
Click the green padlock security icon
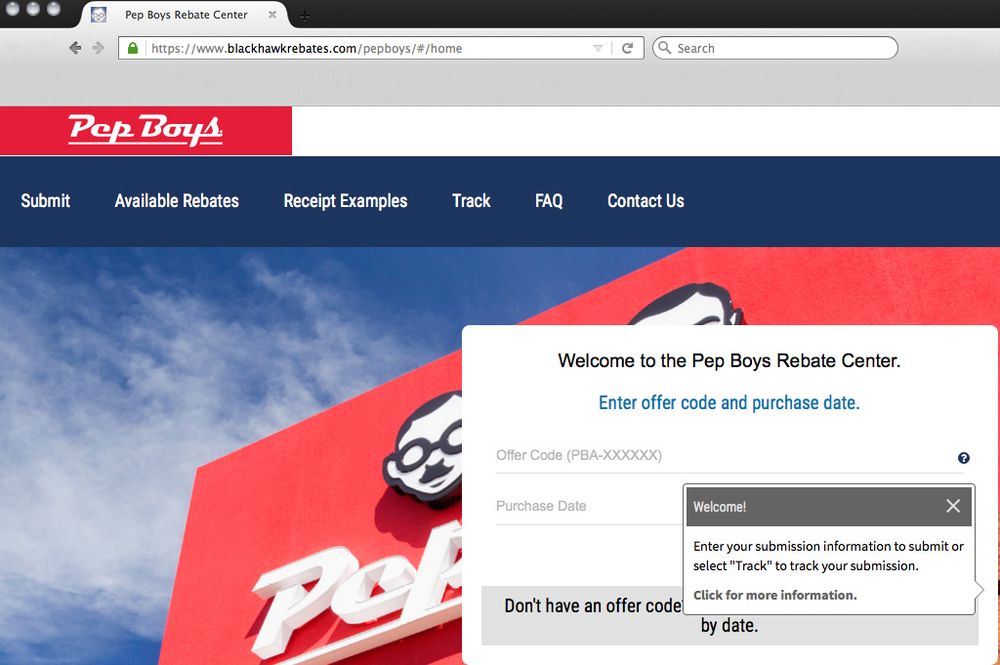coord(133,48)
